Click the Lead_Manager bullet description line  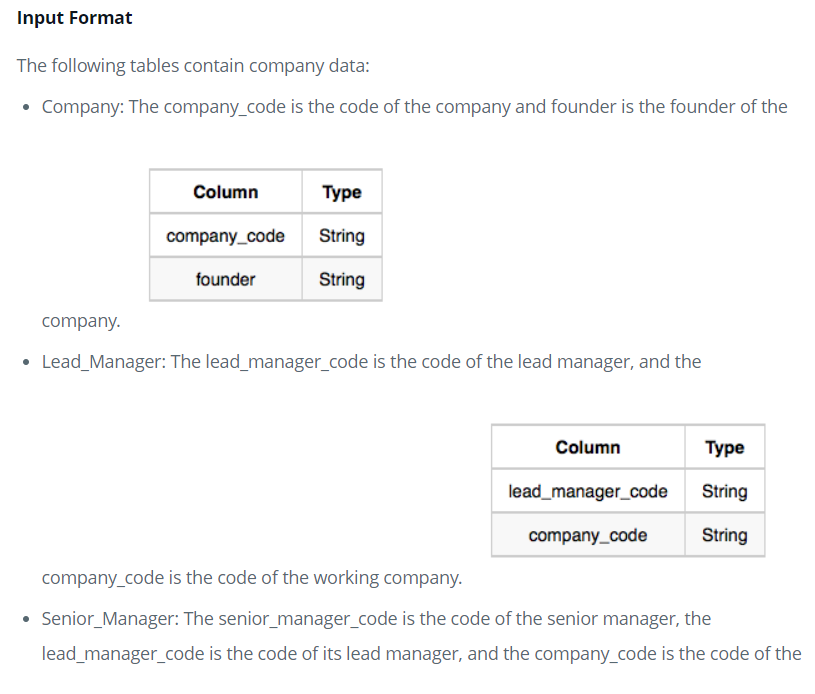pos(371,362)
